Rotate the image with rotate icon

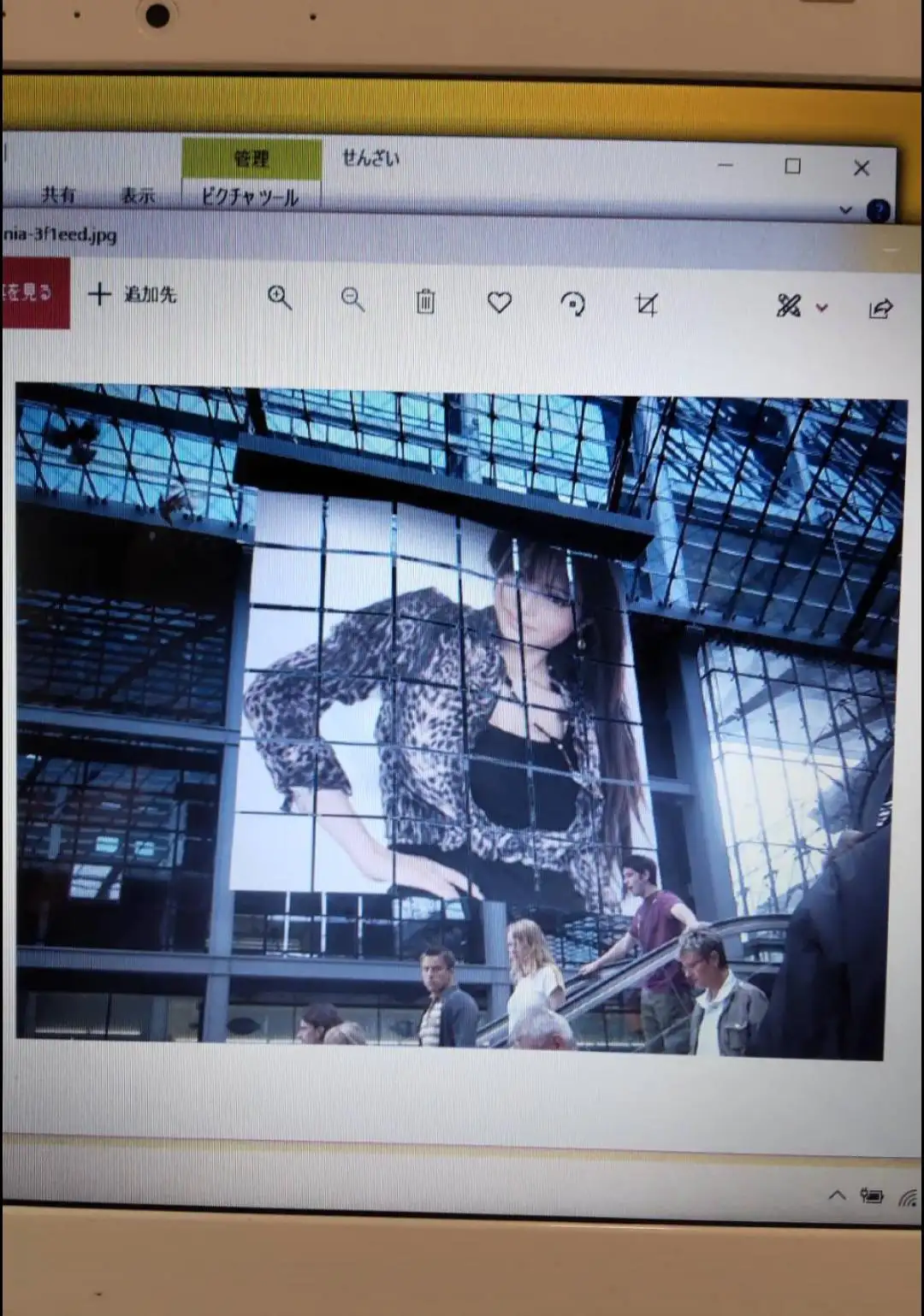point(572,304)
